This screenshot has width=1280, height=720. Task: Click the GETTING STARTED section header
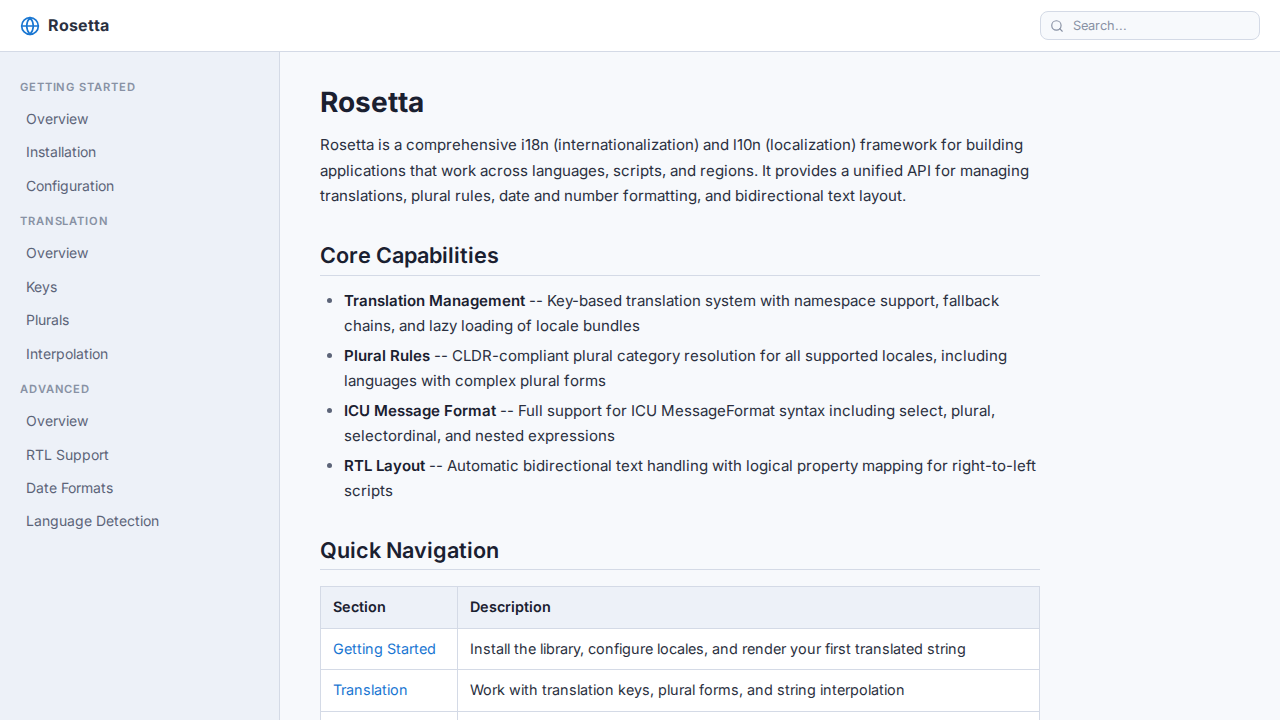click(x=78, y=87)
